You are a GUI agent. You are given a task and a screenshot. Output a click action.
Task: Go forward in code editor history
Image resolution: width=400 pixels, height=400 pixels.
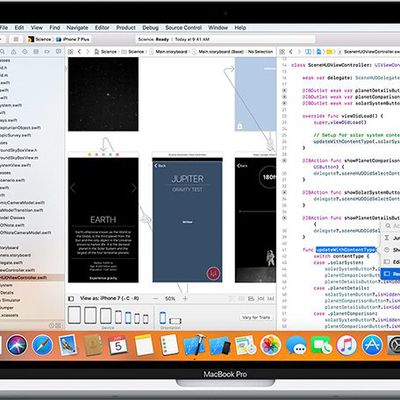299,52
